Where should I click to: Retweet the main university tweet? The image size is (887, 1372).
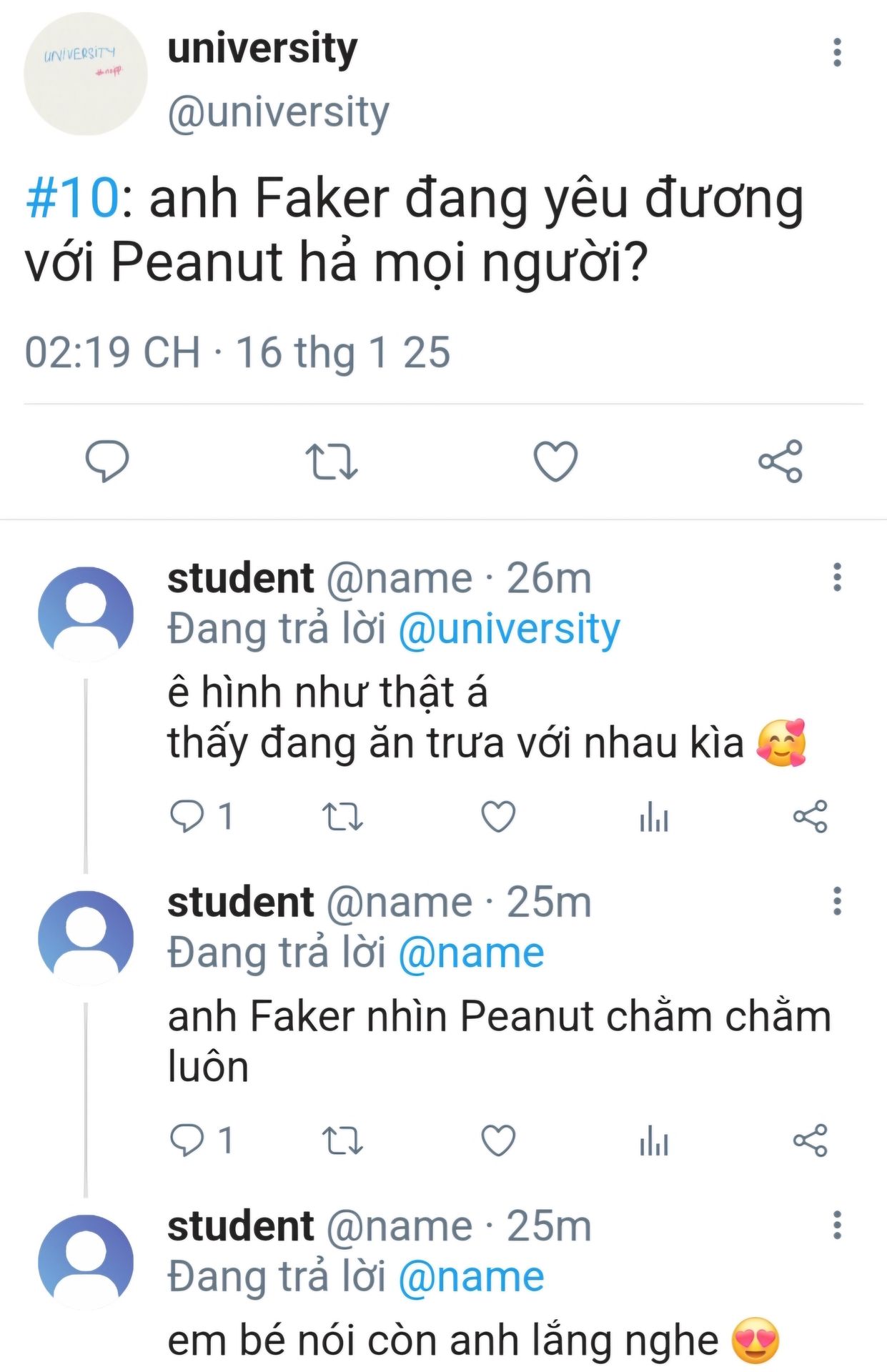pos(331,461)
